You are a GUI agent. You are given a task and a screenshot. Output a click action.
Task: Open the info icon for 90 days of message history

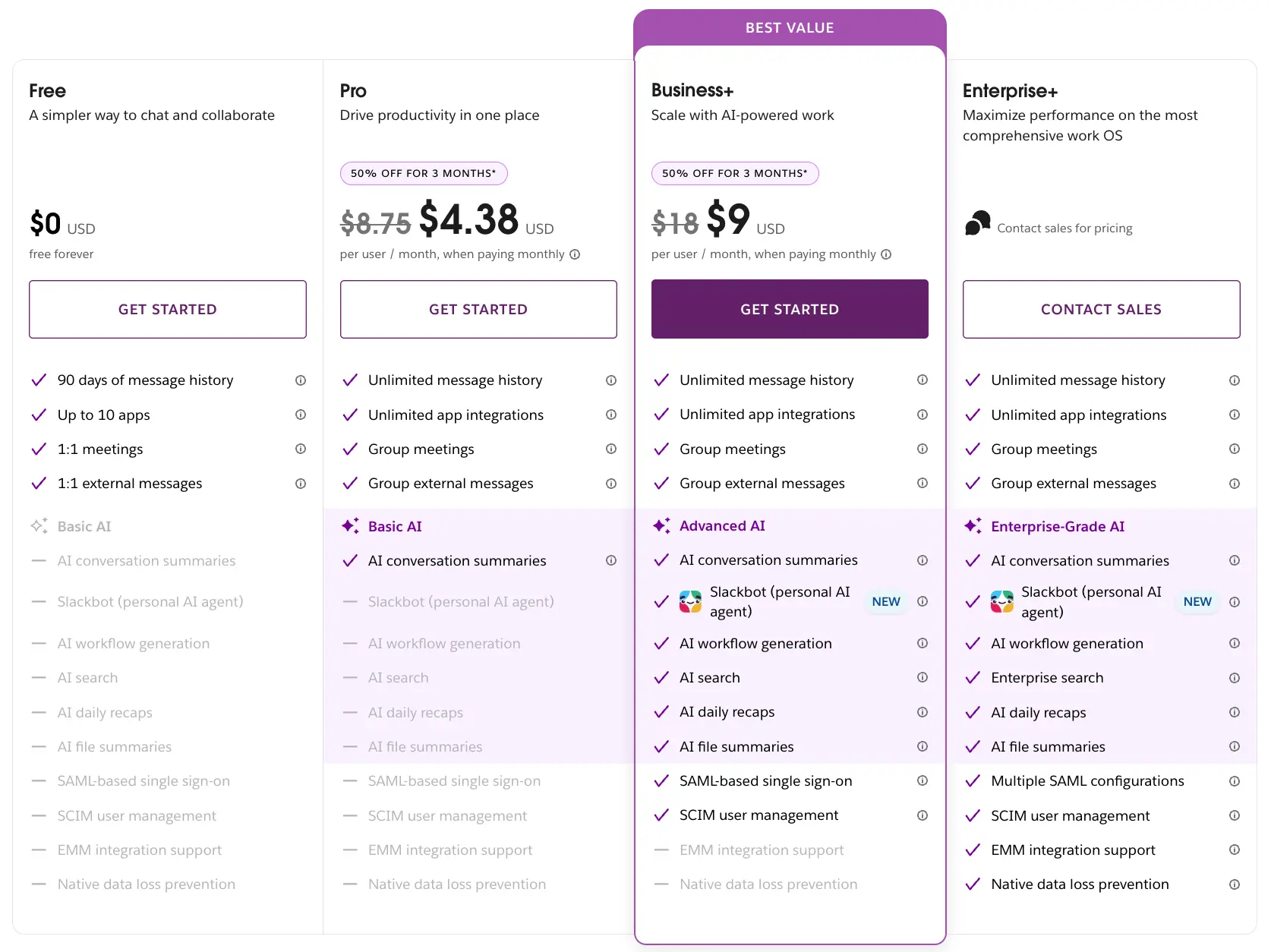pyautogui.click(x=301, y=380)
